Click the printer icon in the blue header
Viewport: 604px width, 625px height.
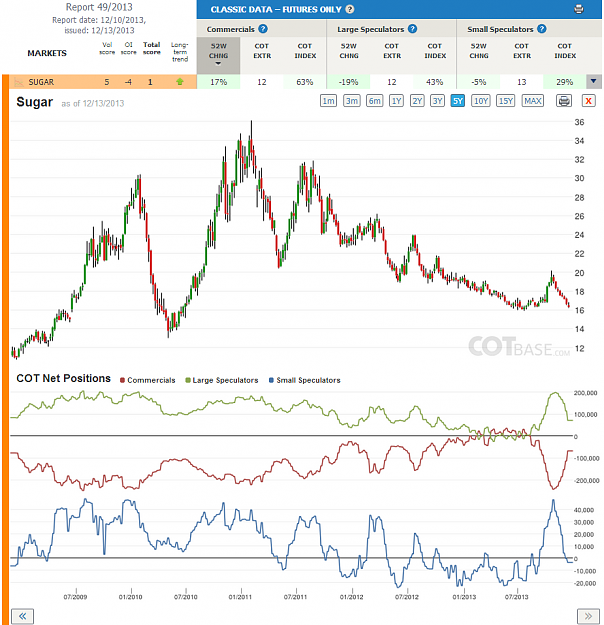pyautogui.click(x=578, y=9)
